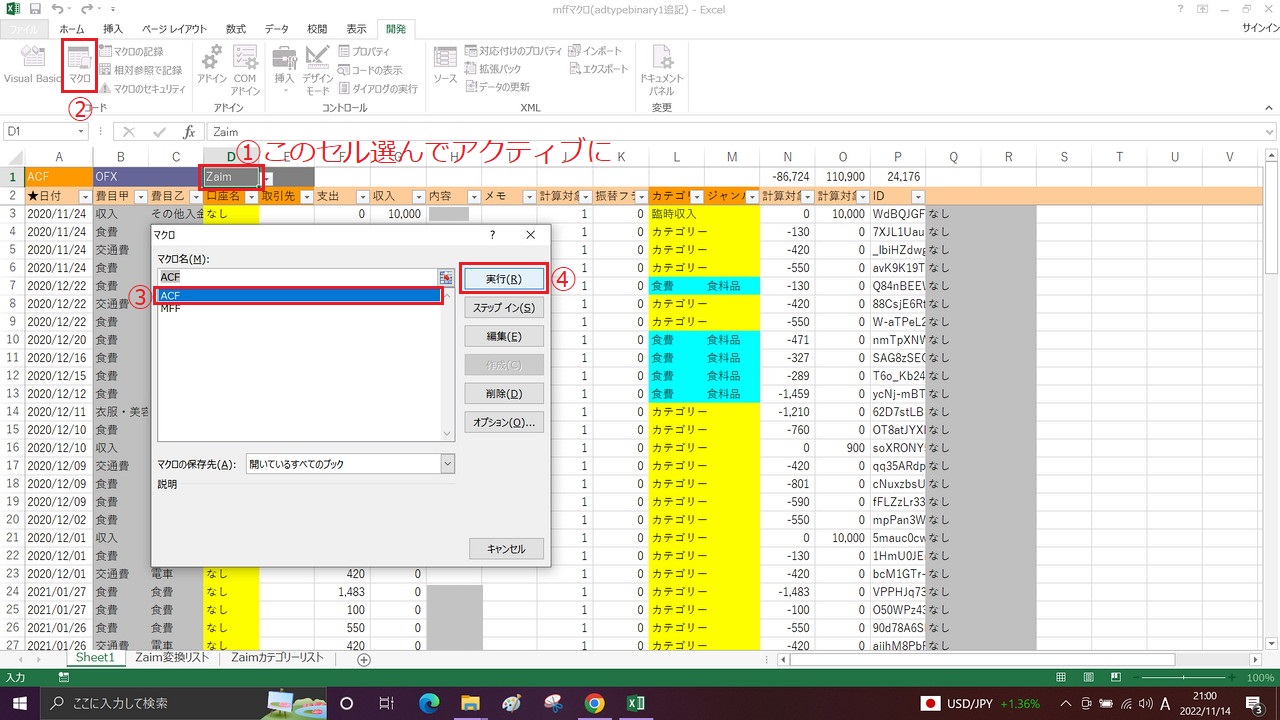Click the range selector icon beside macro name
The image size is (1280, 720).
point(446,277)
